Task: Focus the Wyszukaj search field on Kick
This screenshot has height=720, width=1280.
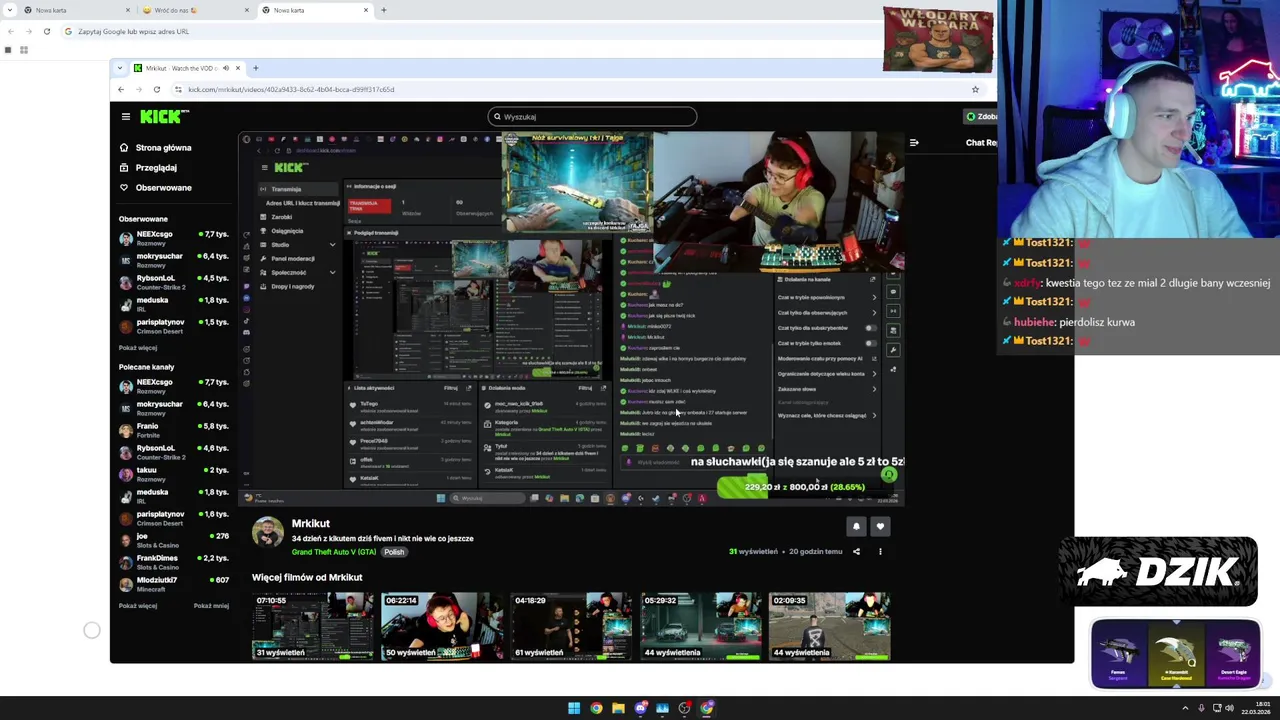Action: click(x=592, y=116)
